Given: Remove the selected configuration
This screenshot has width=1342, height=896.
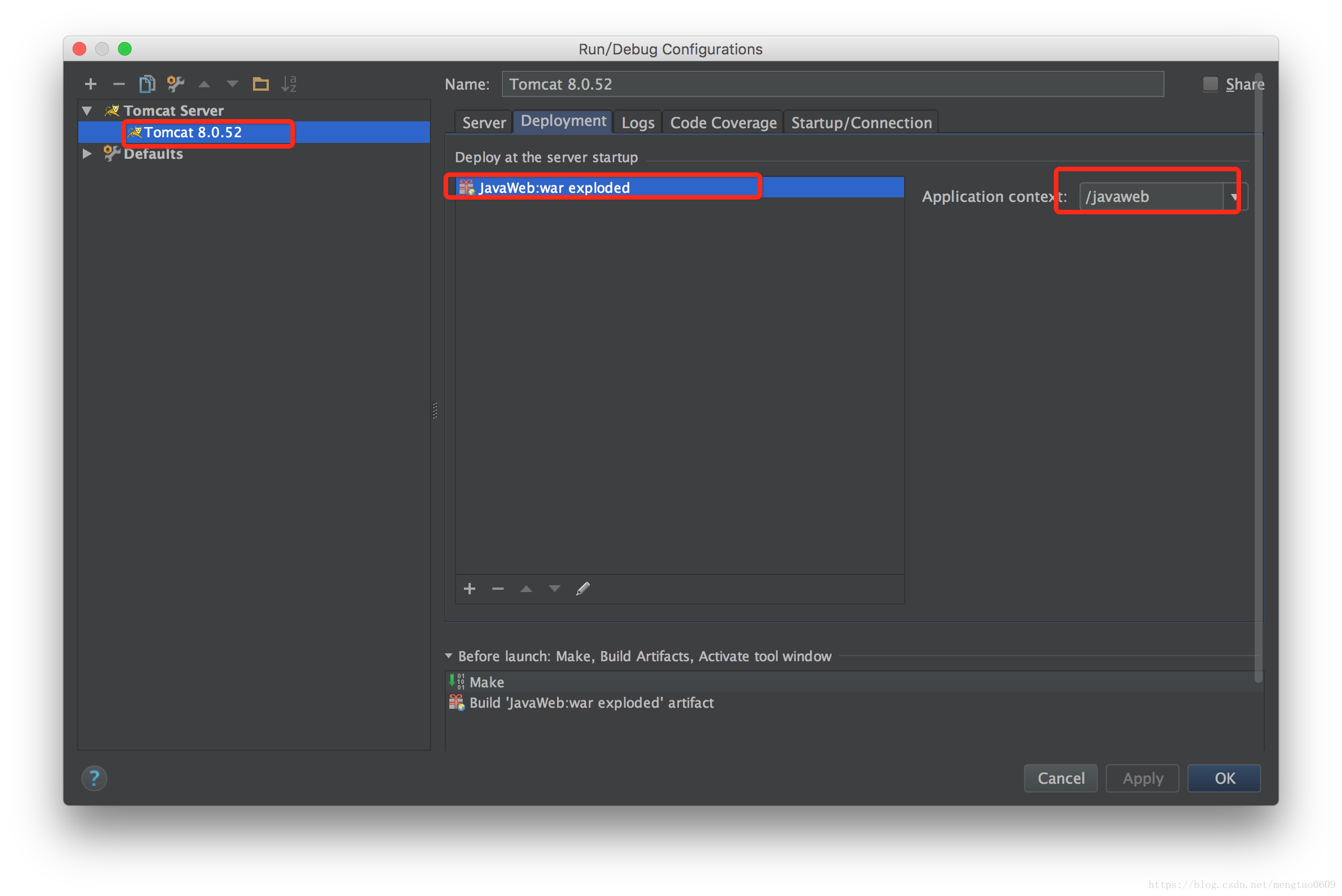Looking at the screenshot, I should (x=119, y=84).
